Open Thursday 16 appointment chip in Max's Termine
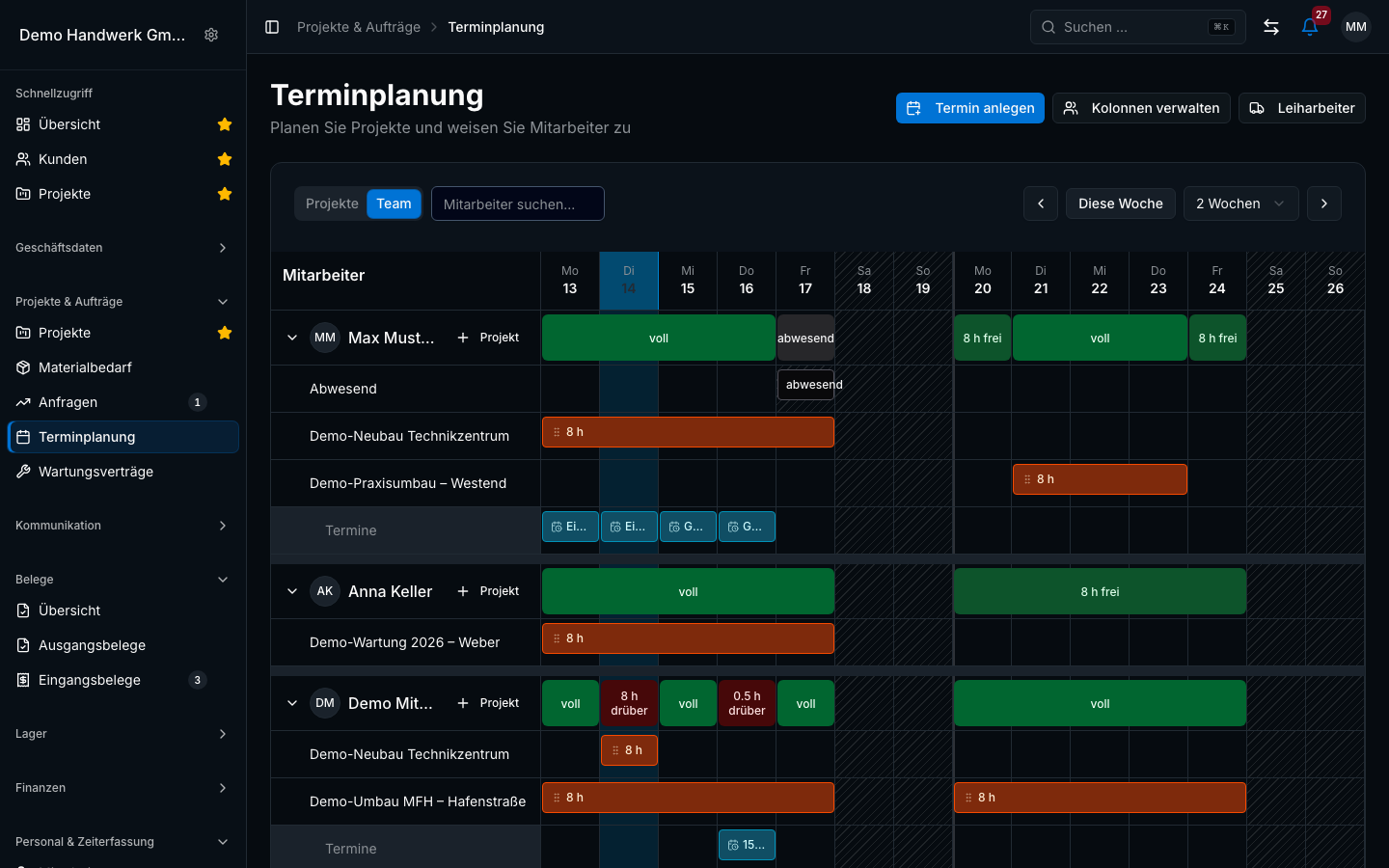The width and height of the screenshot is (1389, 868). 747,527
